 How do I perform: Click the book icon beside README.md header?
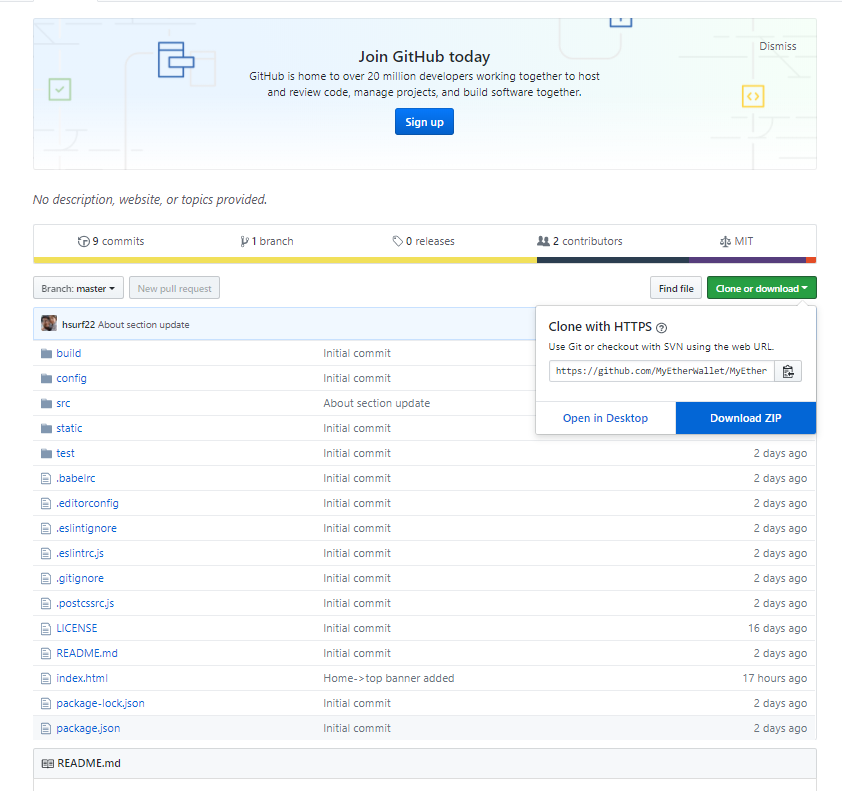(48, 764)
